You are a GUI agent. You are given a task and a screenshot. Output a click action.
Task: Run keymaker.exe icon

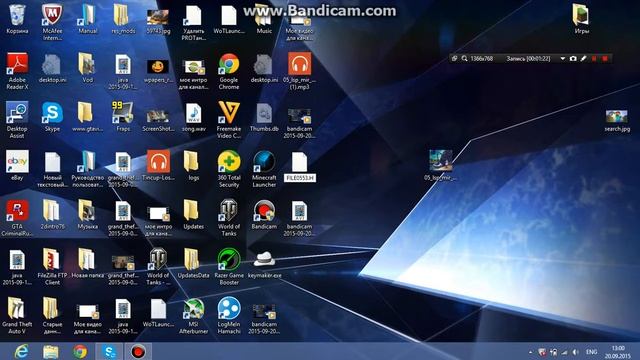264,264
